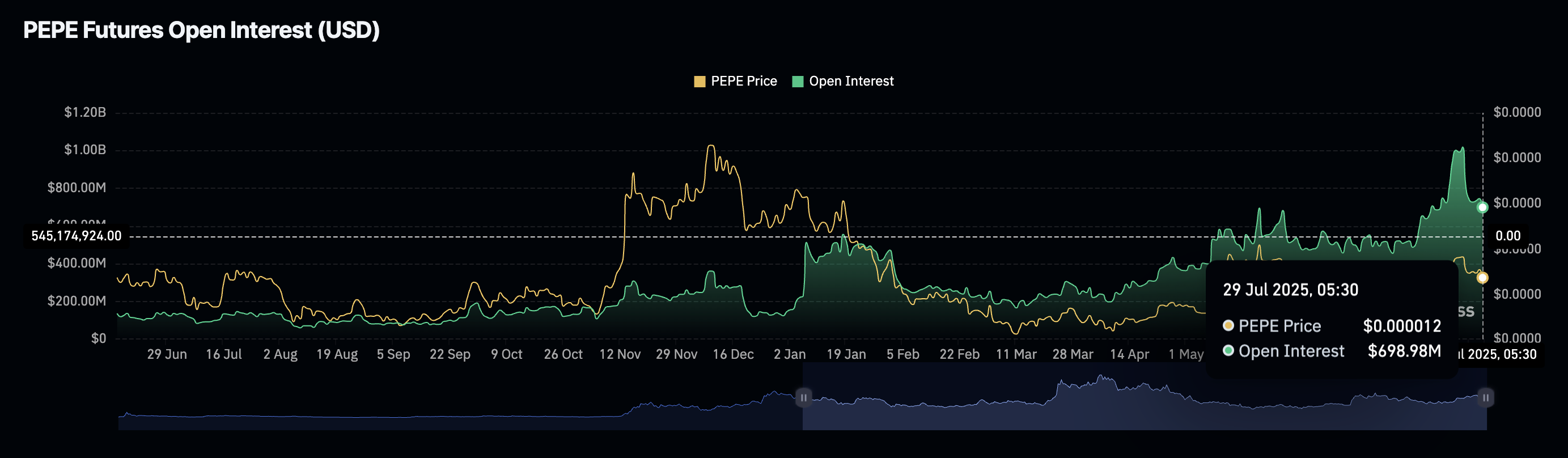
Task: Click the 2 Jan x-axis label
Action: tap(790, 354)
